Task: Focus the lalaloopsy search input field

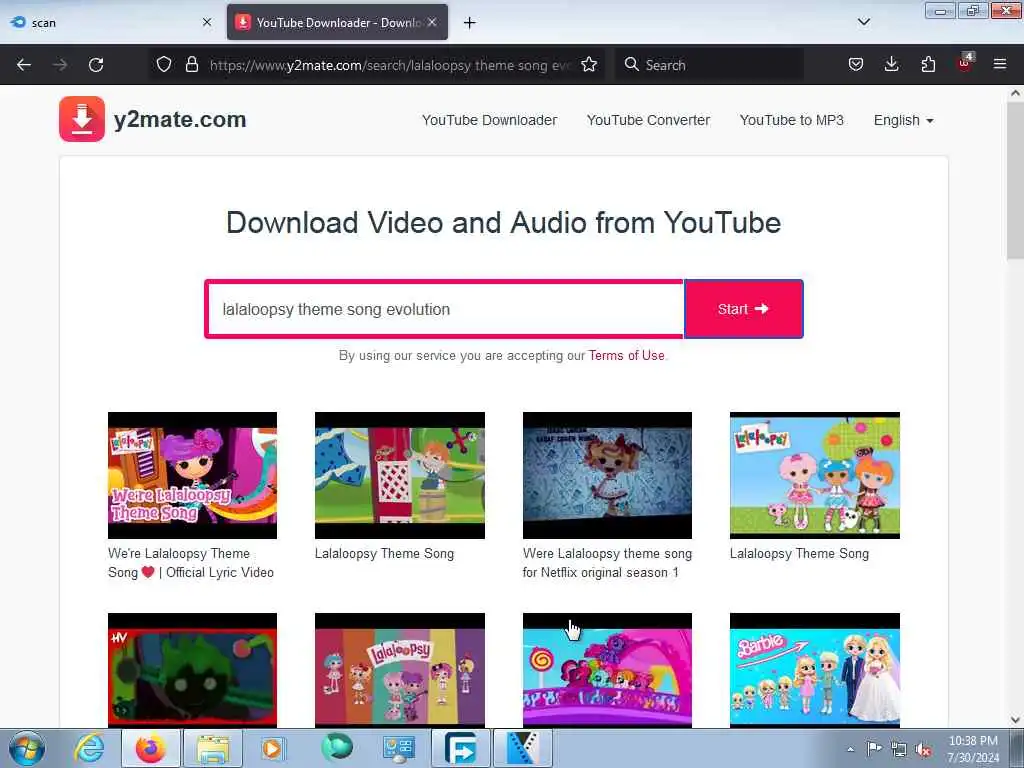Action: 445,309
